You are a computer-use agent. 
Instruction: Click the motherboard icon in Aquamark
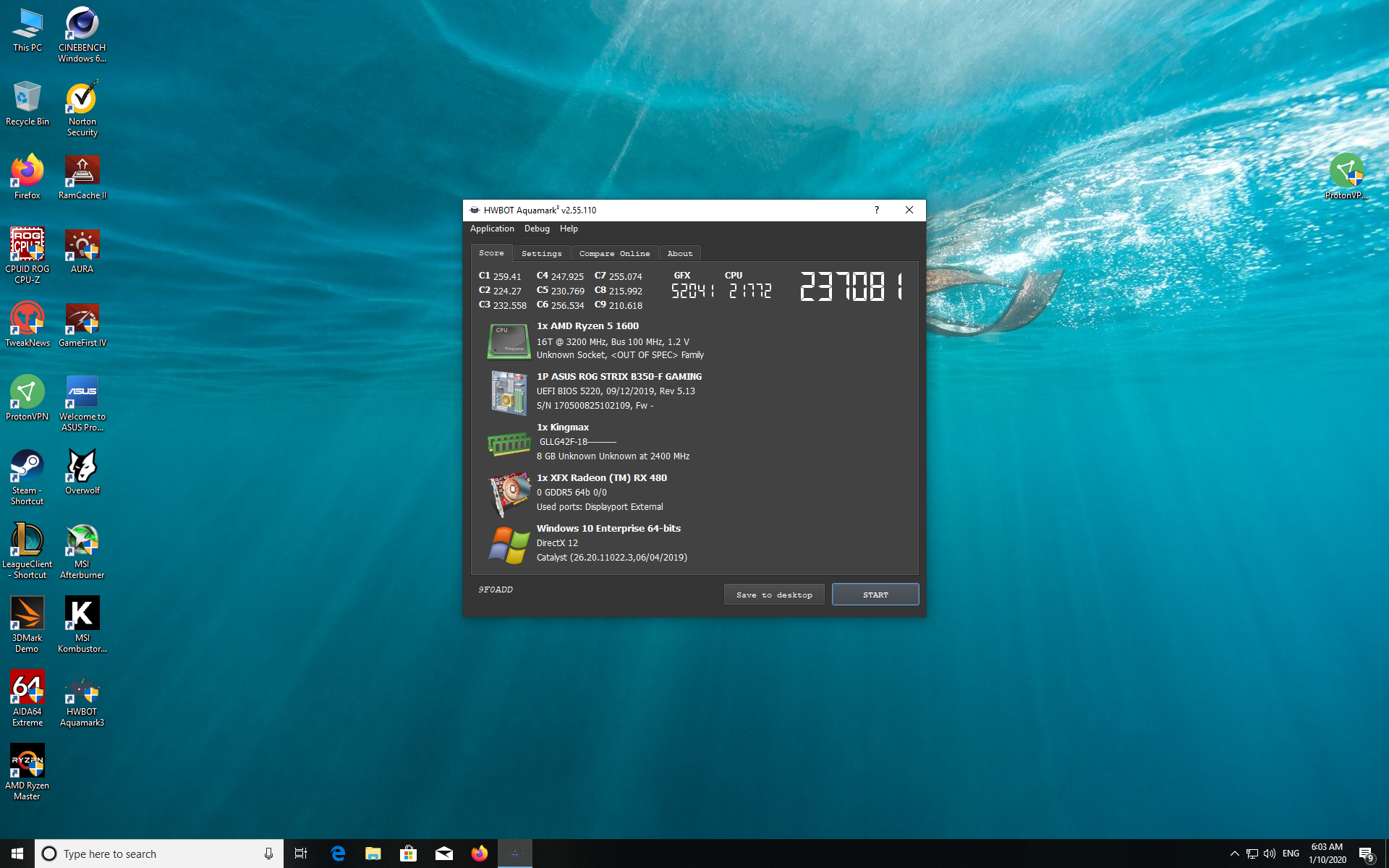[509, 393]
